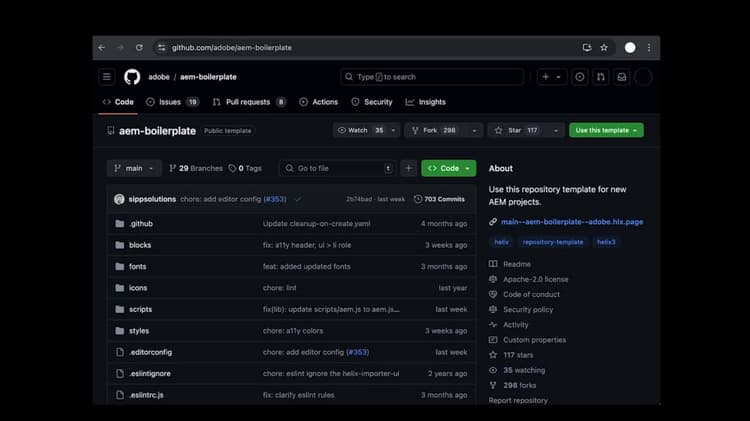Click the Go to file input
The width and height of the screenshot is (750, 421).
[338, 168]
